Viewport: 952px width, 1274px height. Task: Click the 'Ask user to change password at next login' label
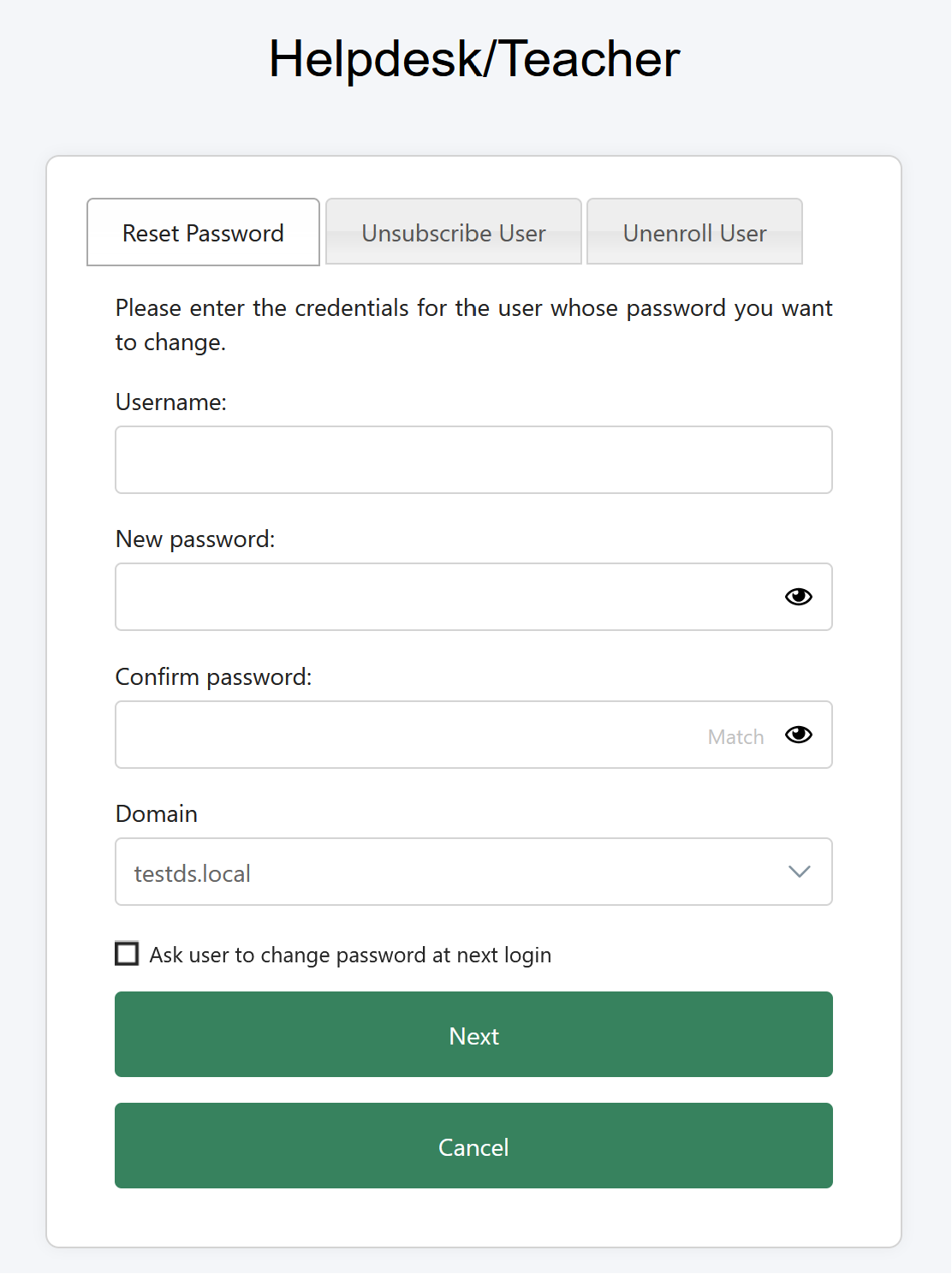coord(350,955)
